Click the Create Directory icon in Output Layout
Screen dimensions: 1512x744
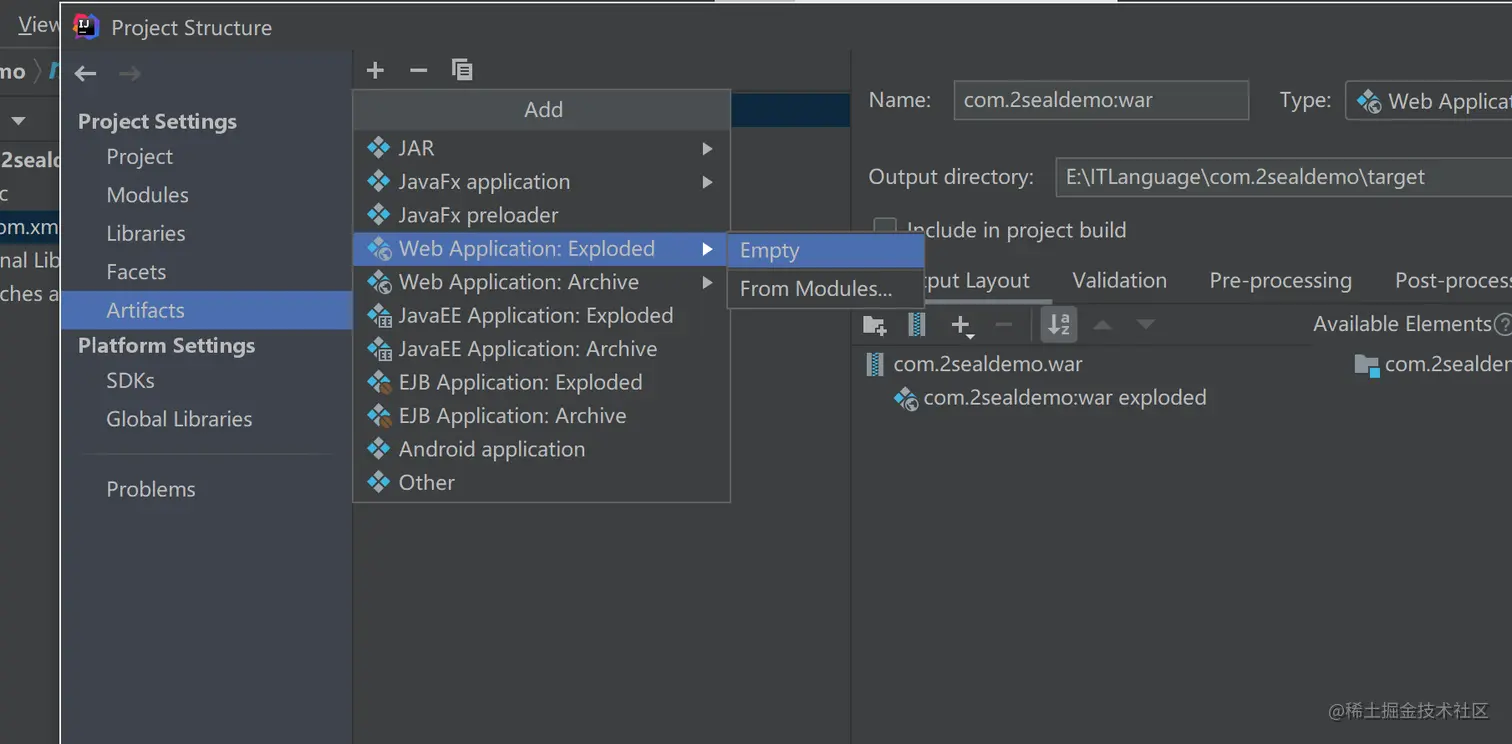875,325
